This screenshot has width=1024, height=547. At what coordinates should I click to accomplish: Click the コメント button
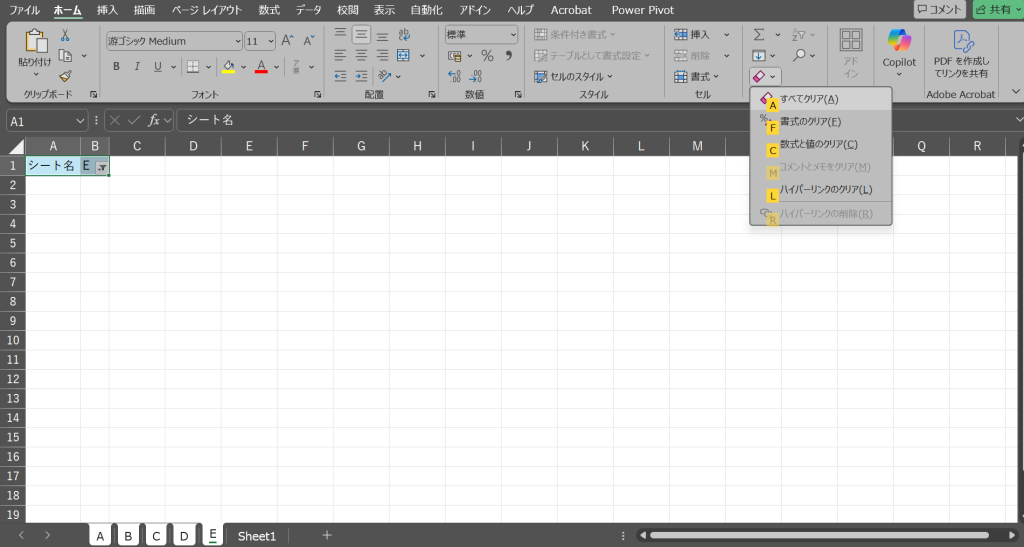tap(939, 9)
